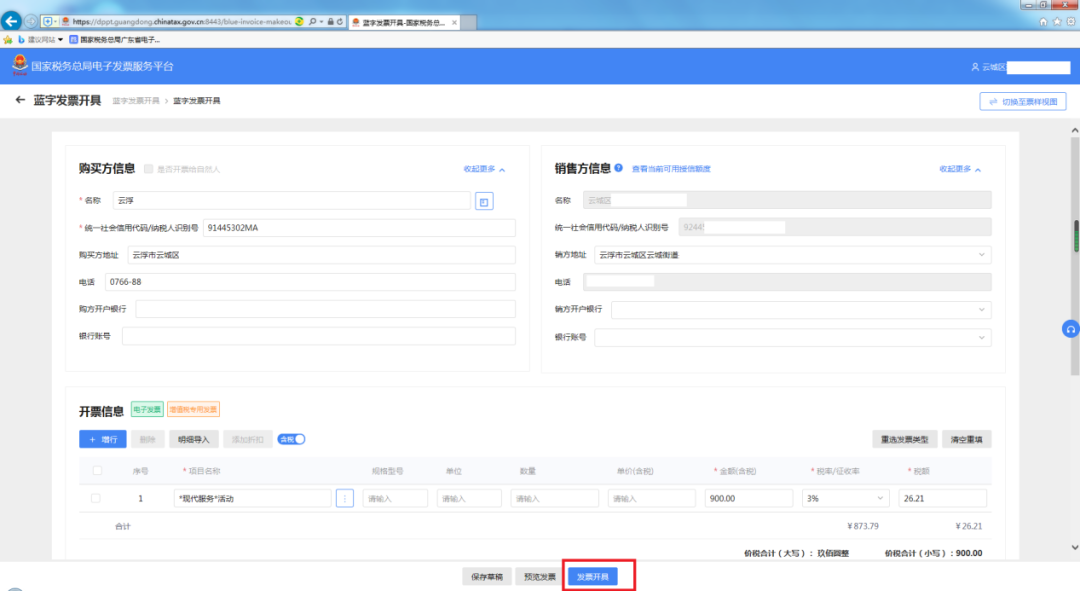
Task: Click the user account icon in header
Action: [x=975, y=67]
